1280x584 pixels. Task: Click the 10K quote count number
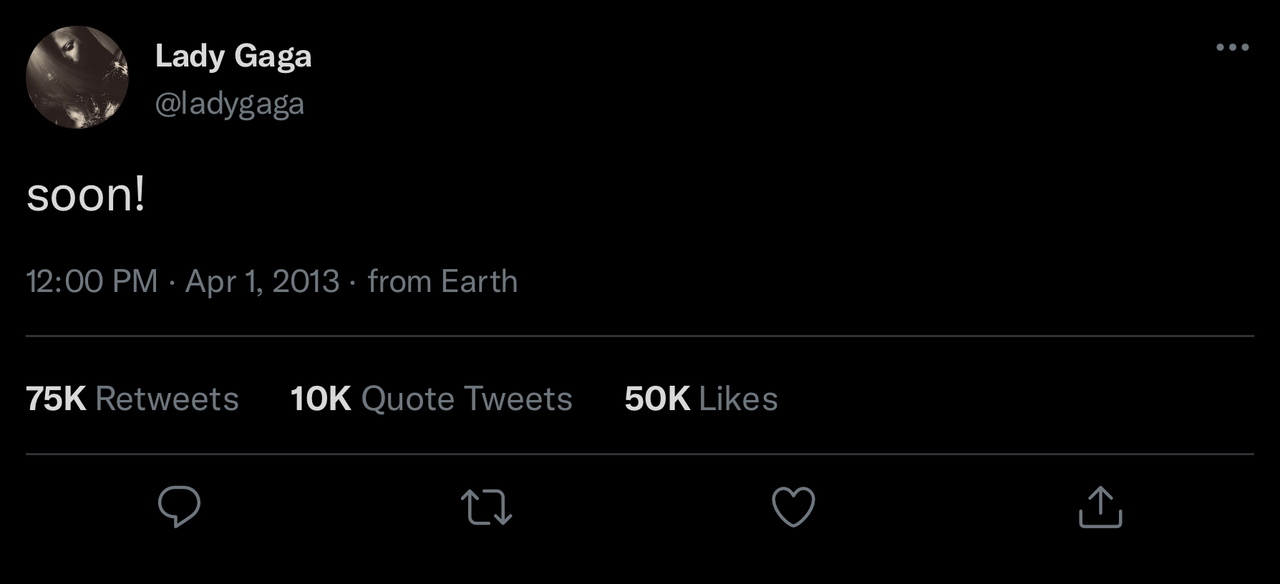pyautogui.click(x=320, y=399)
